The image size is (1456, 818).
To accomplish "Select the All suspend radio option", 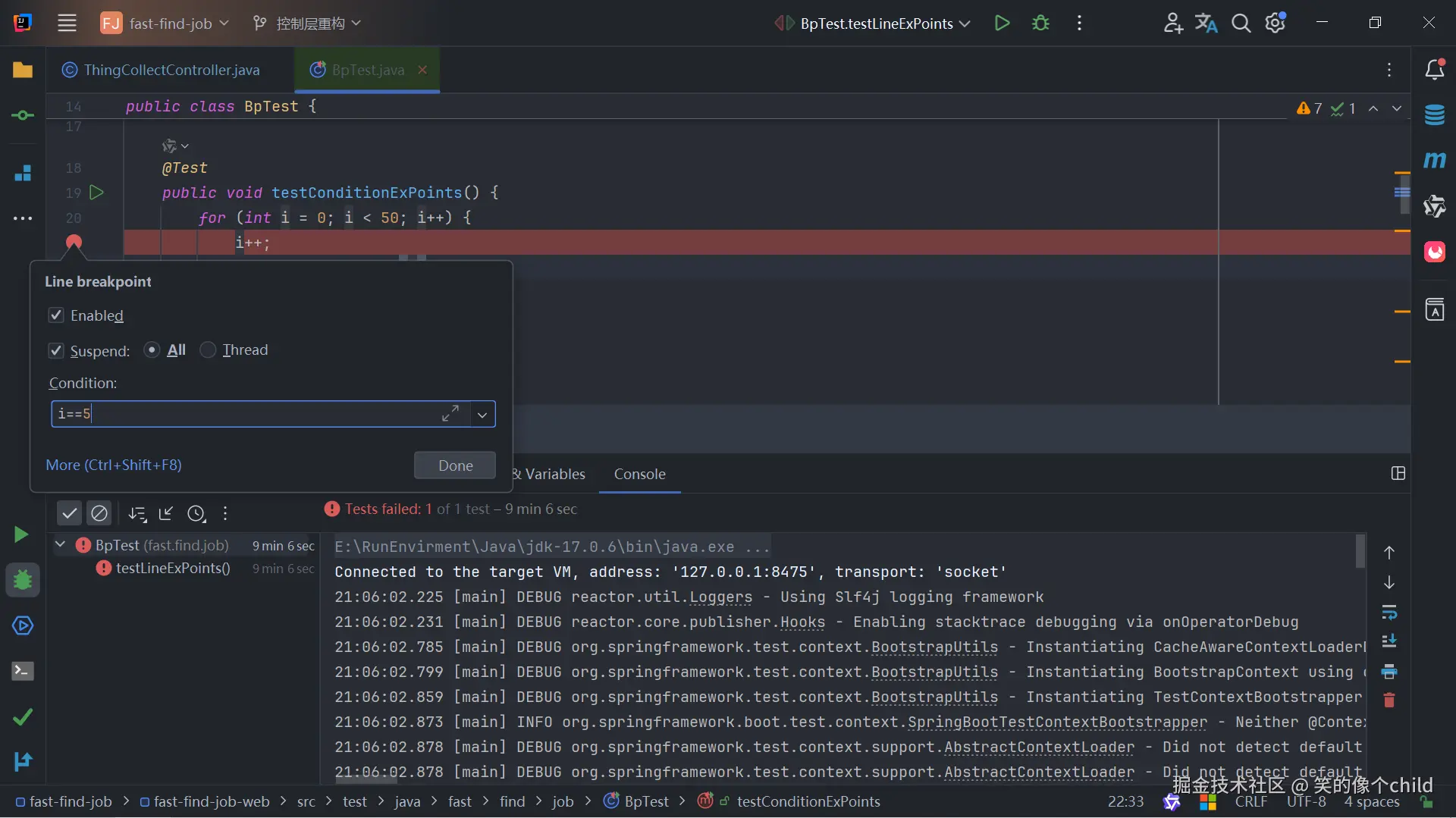I will [x=152, y=349].
